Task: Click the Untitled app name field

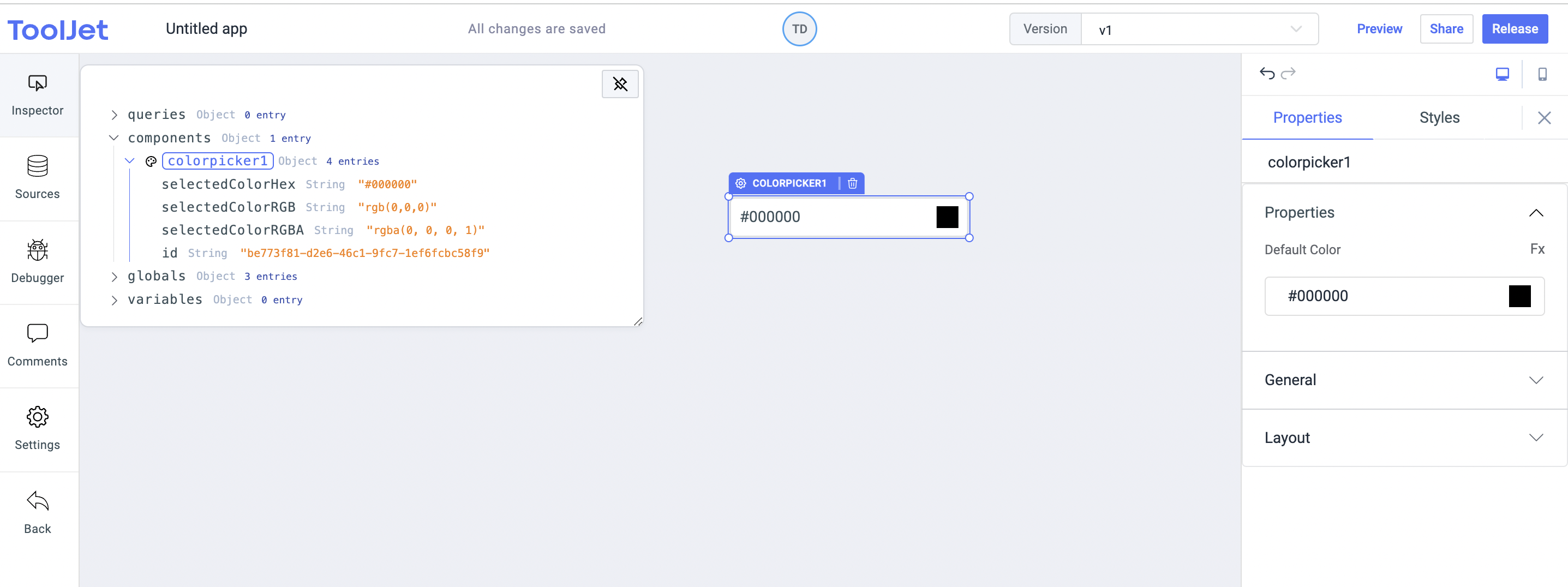Action: click(x=206, y=29)
